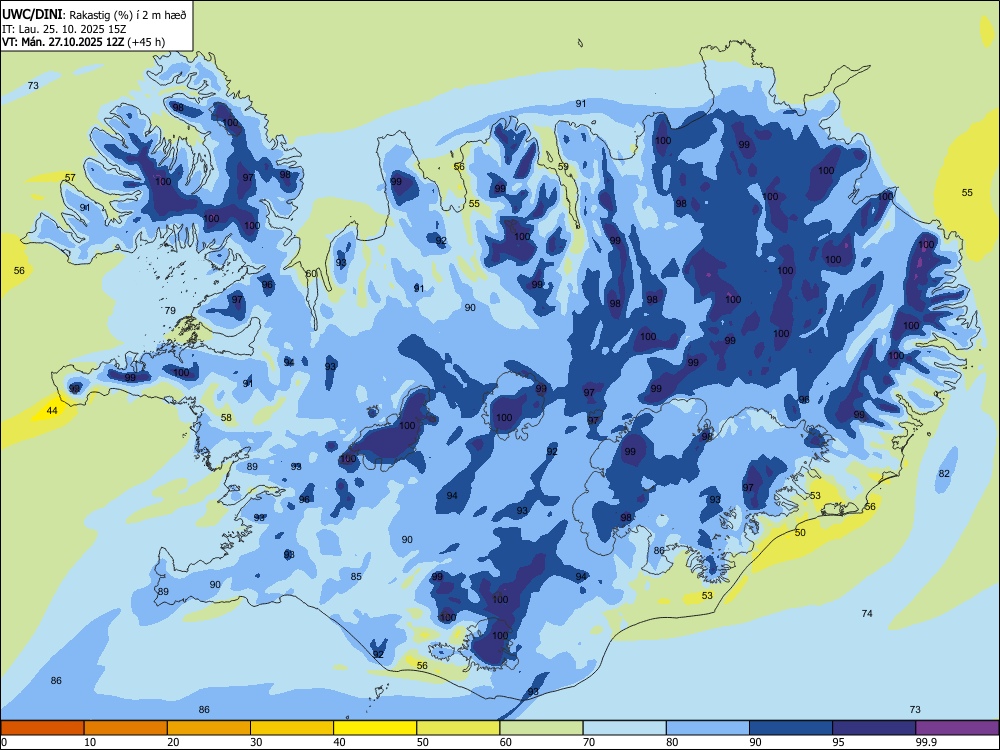Click the map value '57' near the Westfjords
The height and width of the screenshot is (750, 1000).
[x=70, y=178]
